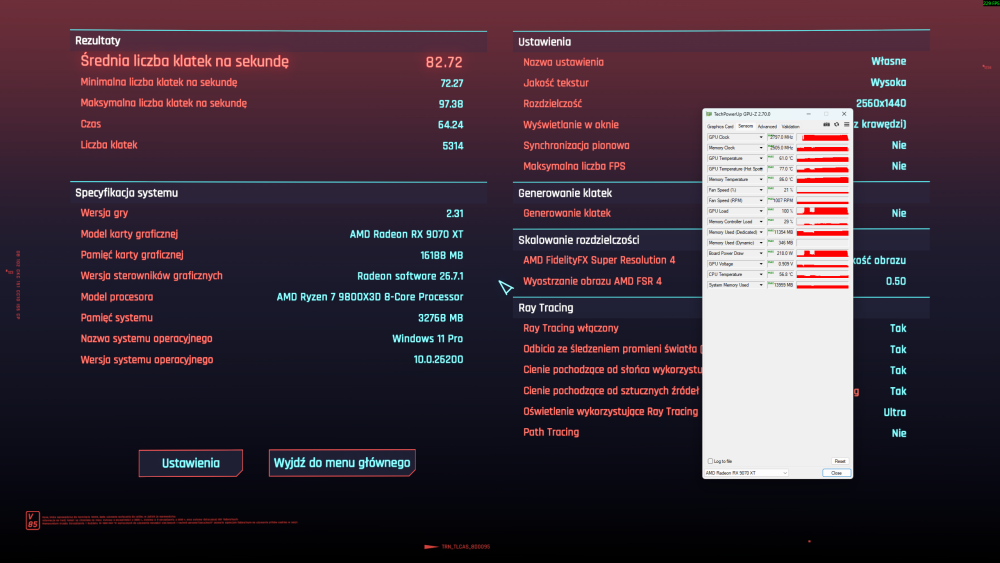This screenshot has height=563, width=1000.
Task: Click the 16188 MB graphics memory value
Action: click(441, 256)
